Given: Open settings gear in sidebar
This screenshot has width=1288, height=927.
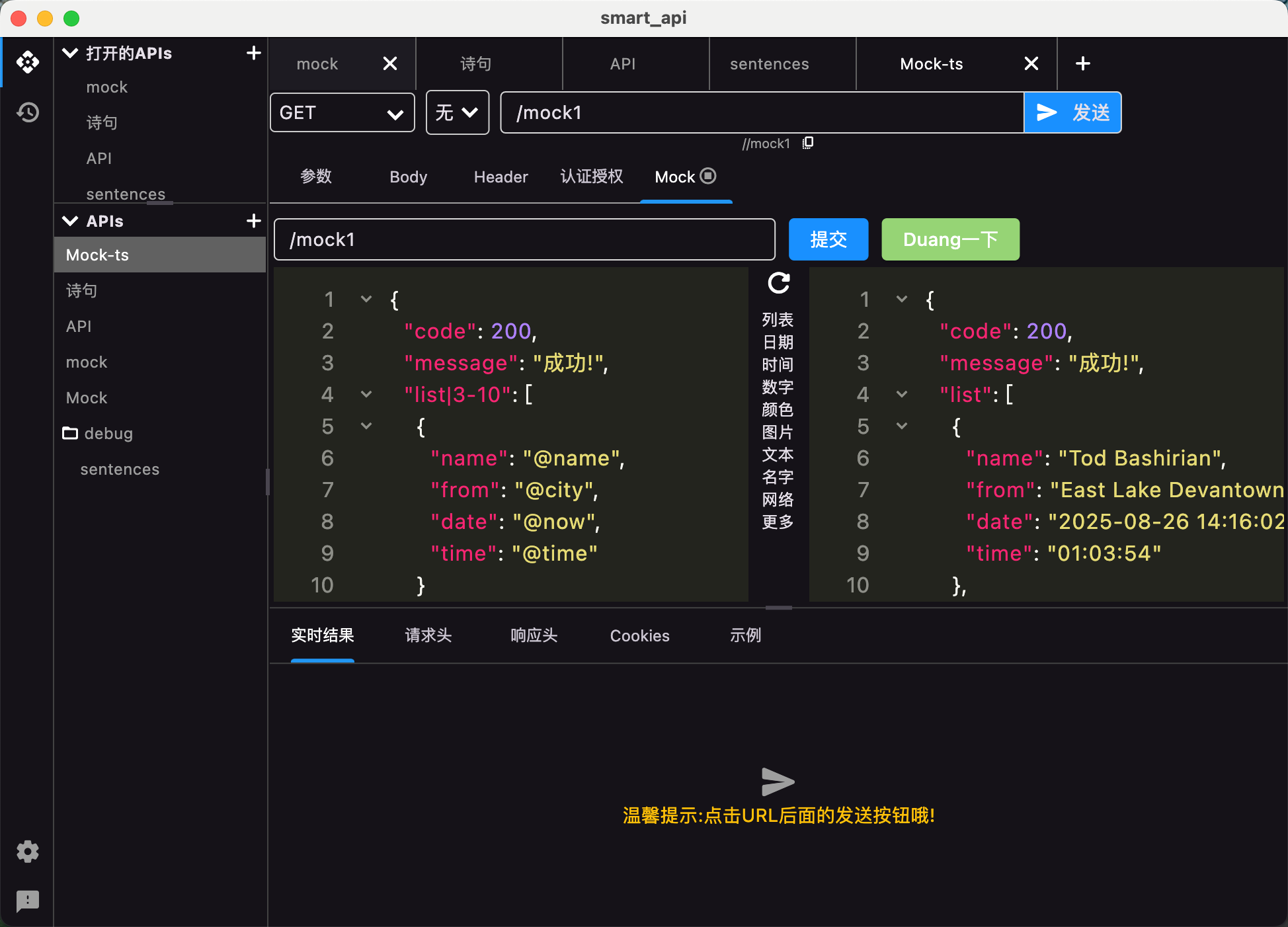Looking at the screenshot, I should (x=28, y=852).
